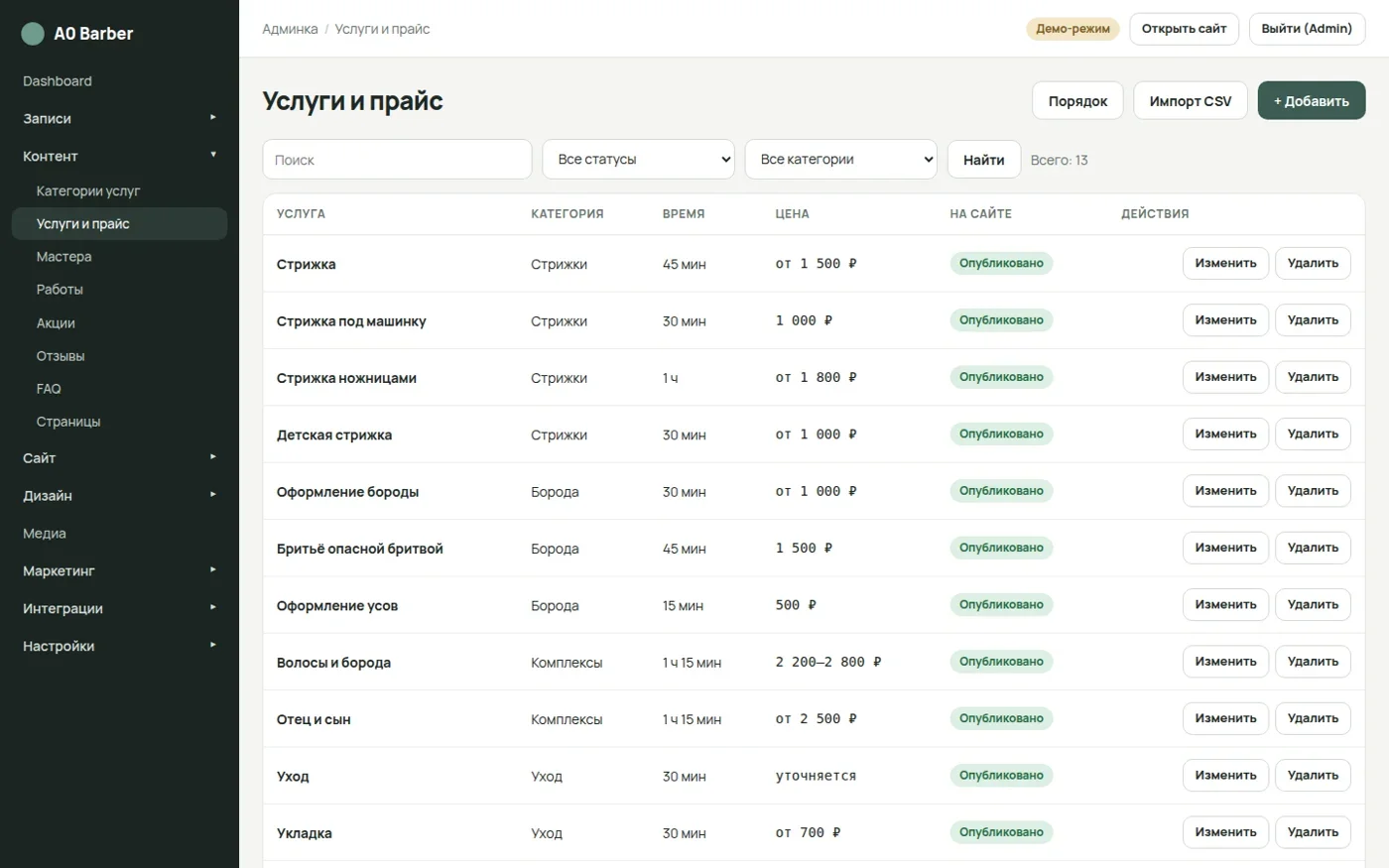The width and height of the screenshot is (1389, 868).
Task: Click the A0 Barber round logo icon
Action: click(x=33, y=34)
